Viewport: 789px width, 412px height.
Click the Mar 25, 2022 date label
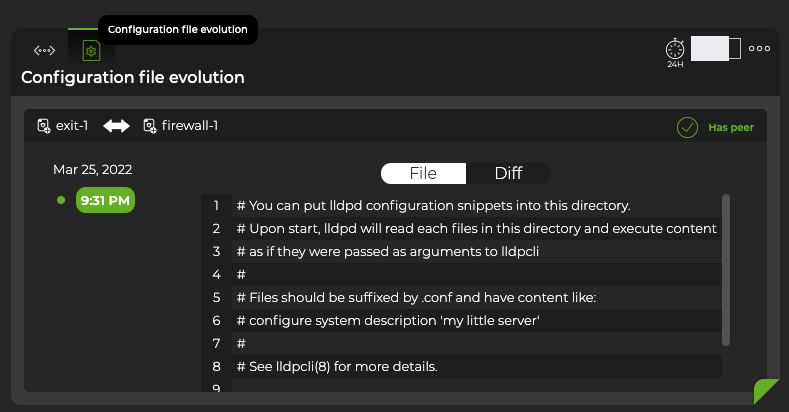coord(92,169)
